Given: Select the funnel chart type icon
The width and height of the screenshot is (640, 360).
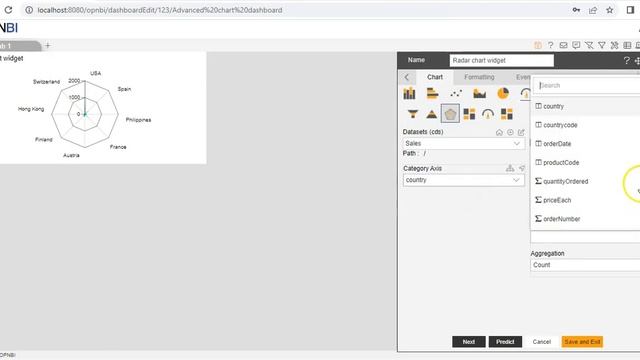Looking at the screenshot, I should pyautogui.click(x=413, y=114).
